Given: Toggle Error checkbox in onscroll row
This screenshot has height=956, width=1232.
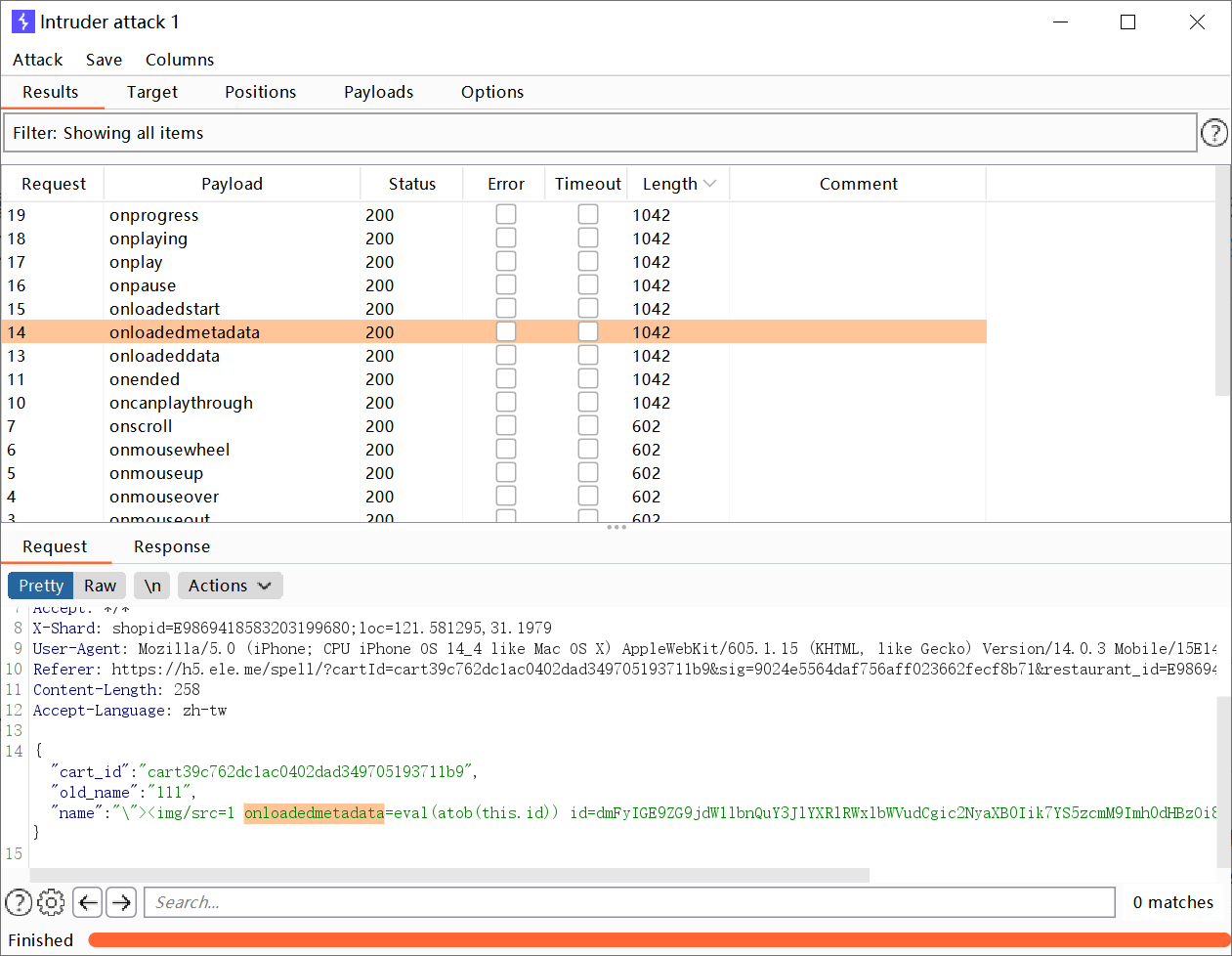Looking at the screenshot, I should [505, 425].
